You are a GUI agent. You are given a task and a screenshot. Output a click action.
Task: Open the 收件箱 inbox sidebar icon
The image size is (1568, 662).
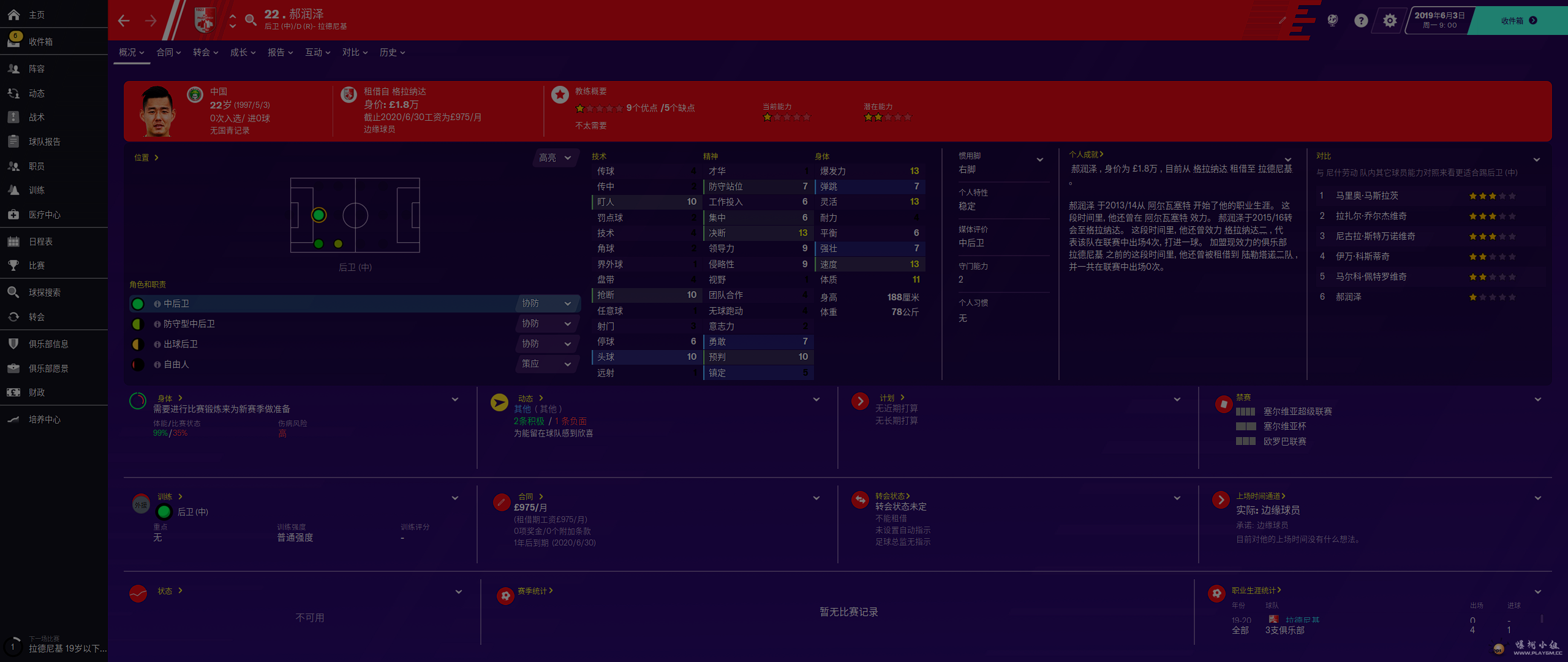[x=13, y=40]
